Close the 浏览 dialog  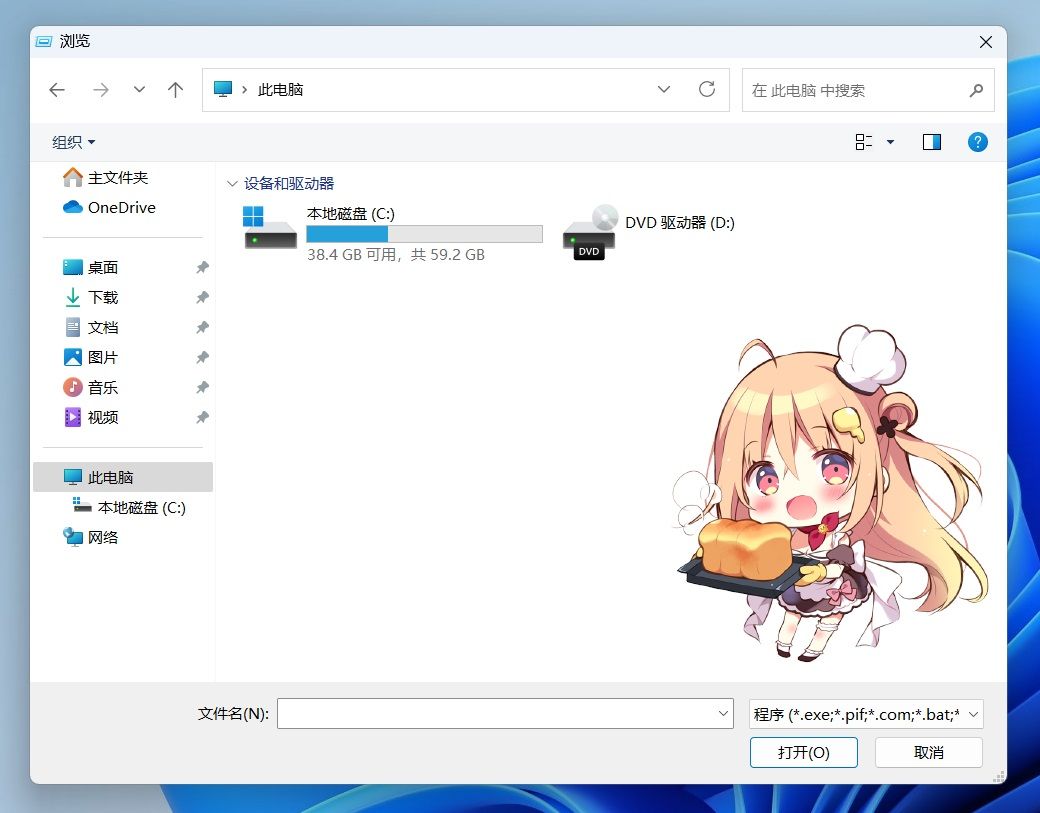point(986,42)
